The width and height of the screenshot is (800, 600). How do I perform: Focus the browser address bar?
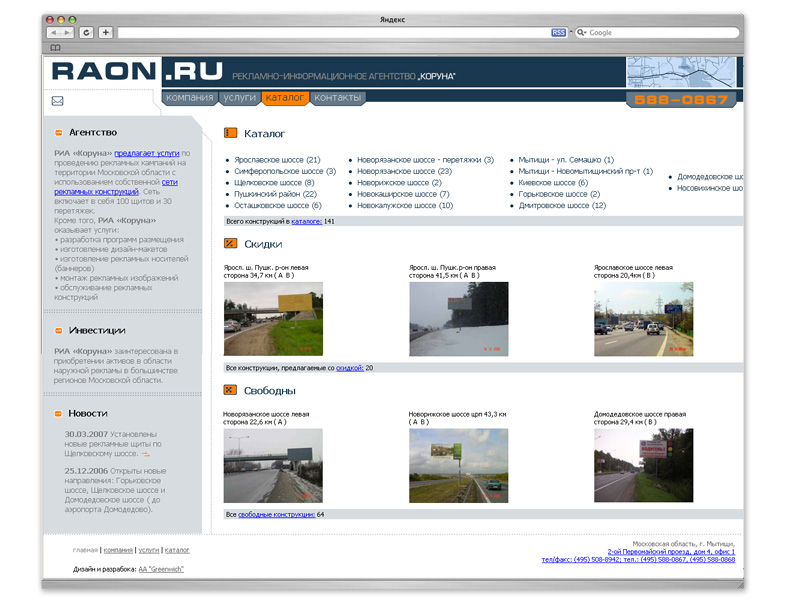[334, 33]
